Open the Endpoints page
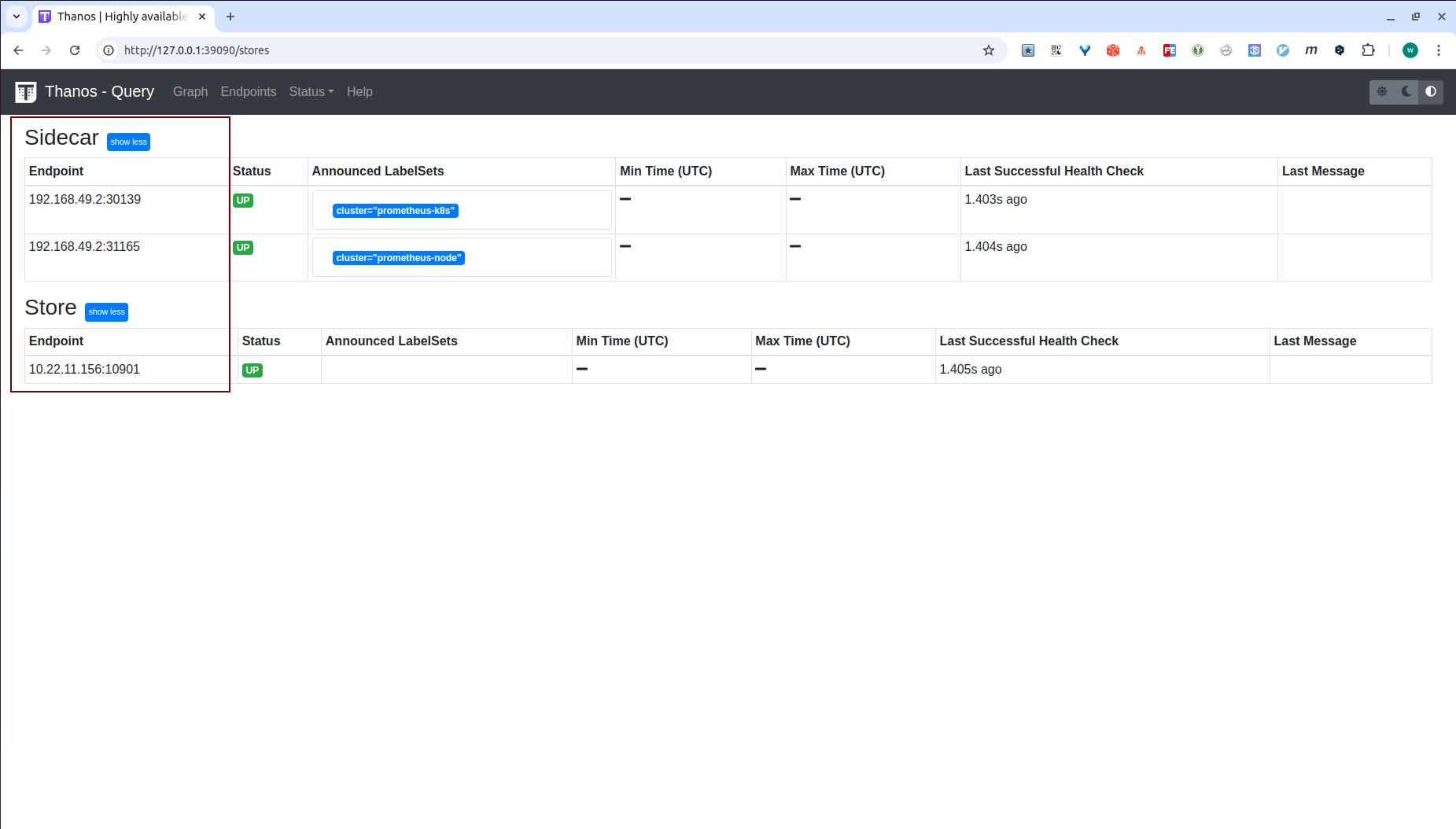Image resolution: width=1456 pixels, height=829 pixels. pos(249,92)
